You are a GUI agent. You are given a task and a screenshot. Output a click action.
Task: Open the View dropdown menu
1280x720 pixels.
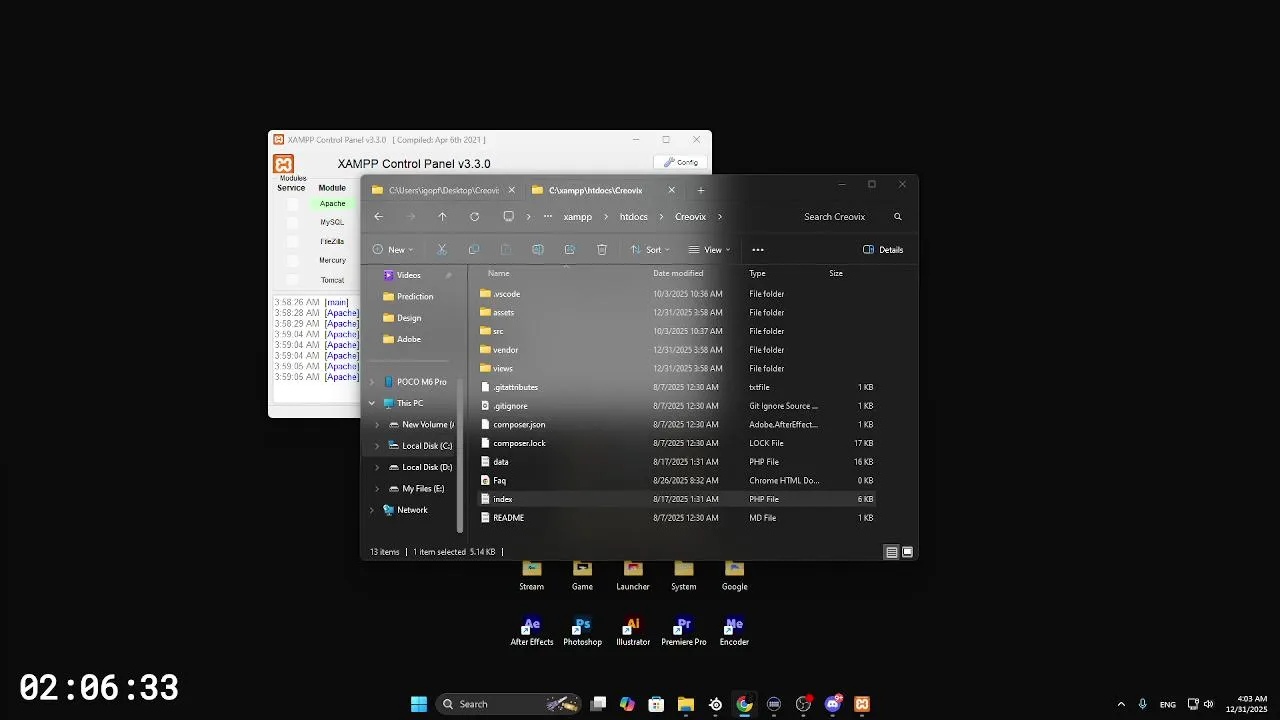coord(709,250)
